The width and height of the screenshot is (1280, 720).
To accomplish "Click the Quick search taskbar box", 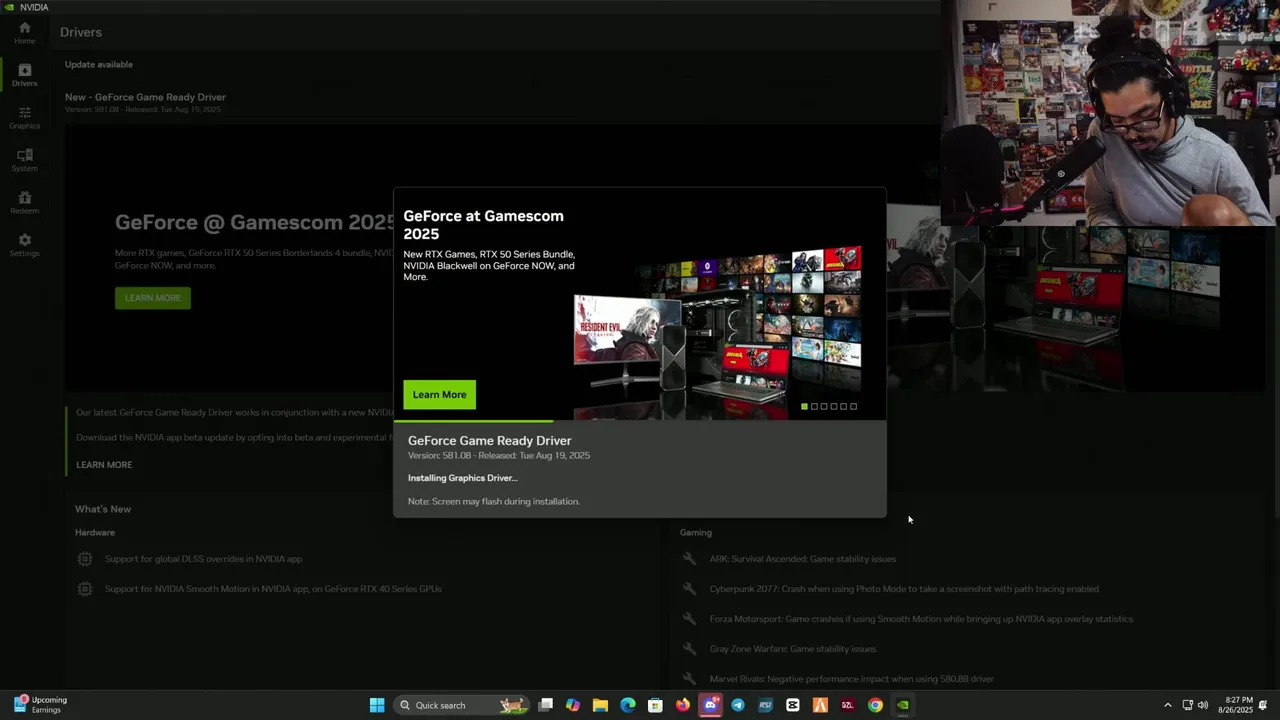I will pos(461,705).
